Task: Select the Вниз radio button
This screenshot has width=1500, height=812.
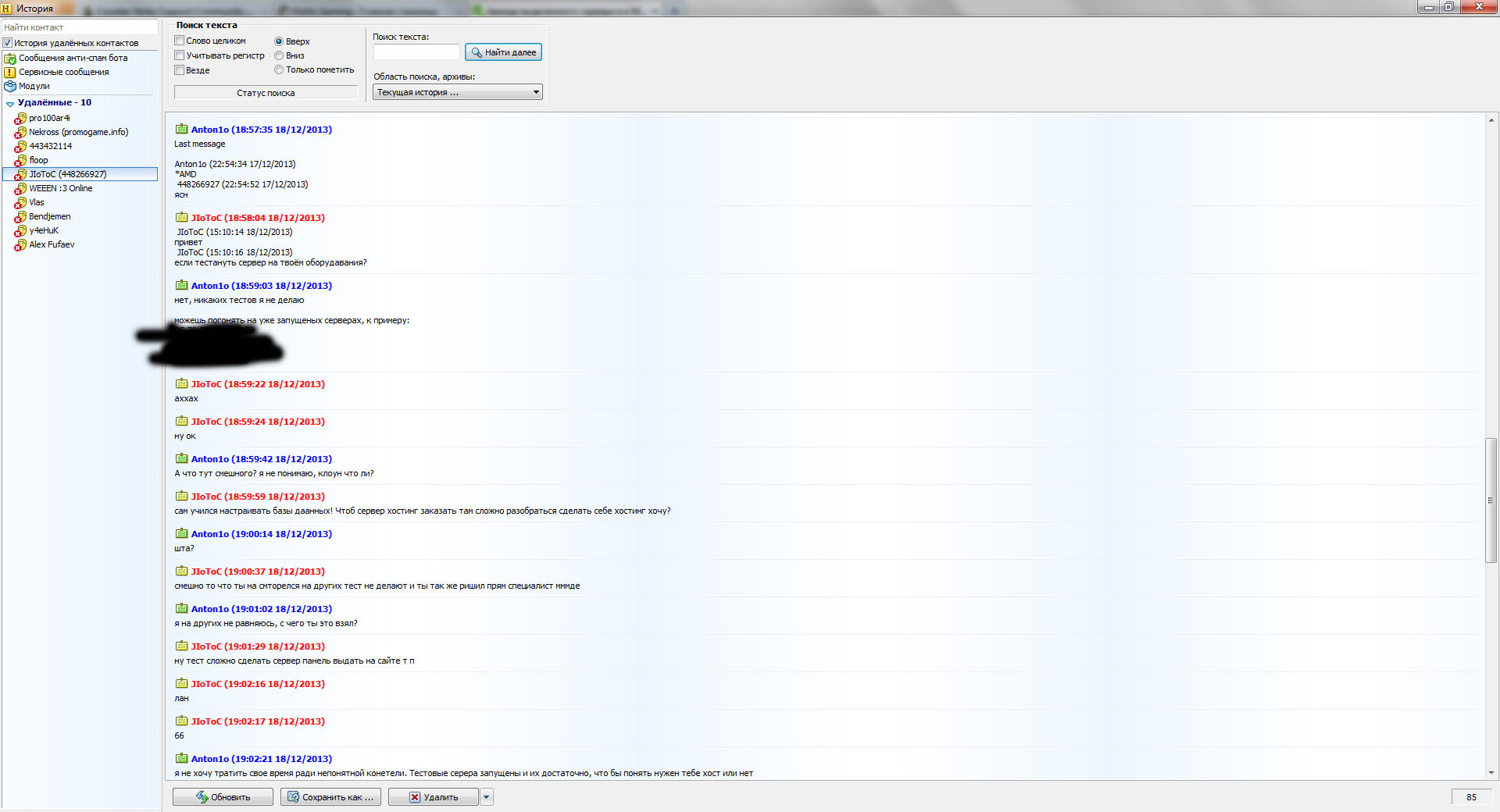Action: pos(279,55)
